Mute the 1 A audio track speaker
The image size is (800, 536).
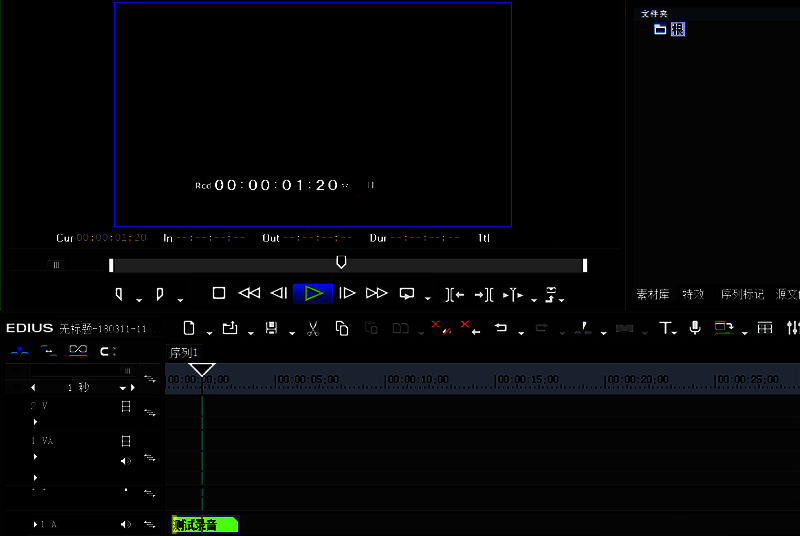[126, 524]
